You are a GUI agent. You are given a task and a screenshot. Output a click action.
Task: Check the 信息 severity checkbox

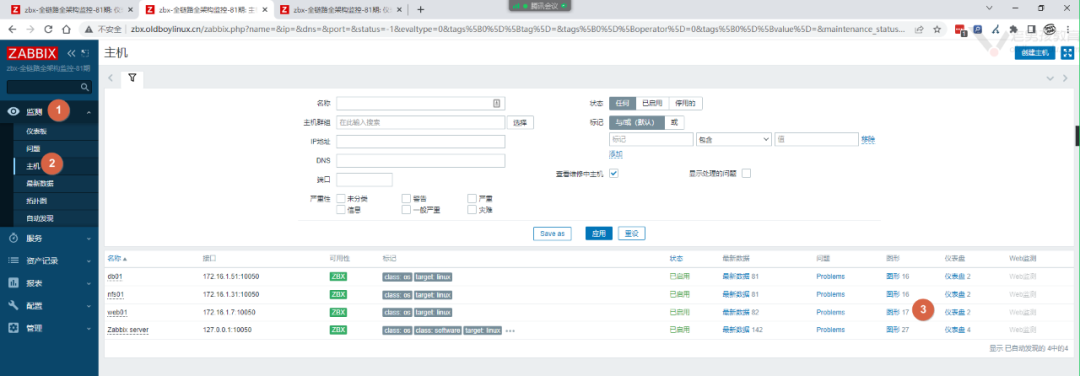340,209
